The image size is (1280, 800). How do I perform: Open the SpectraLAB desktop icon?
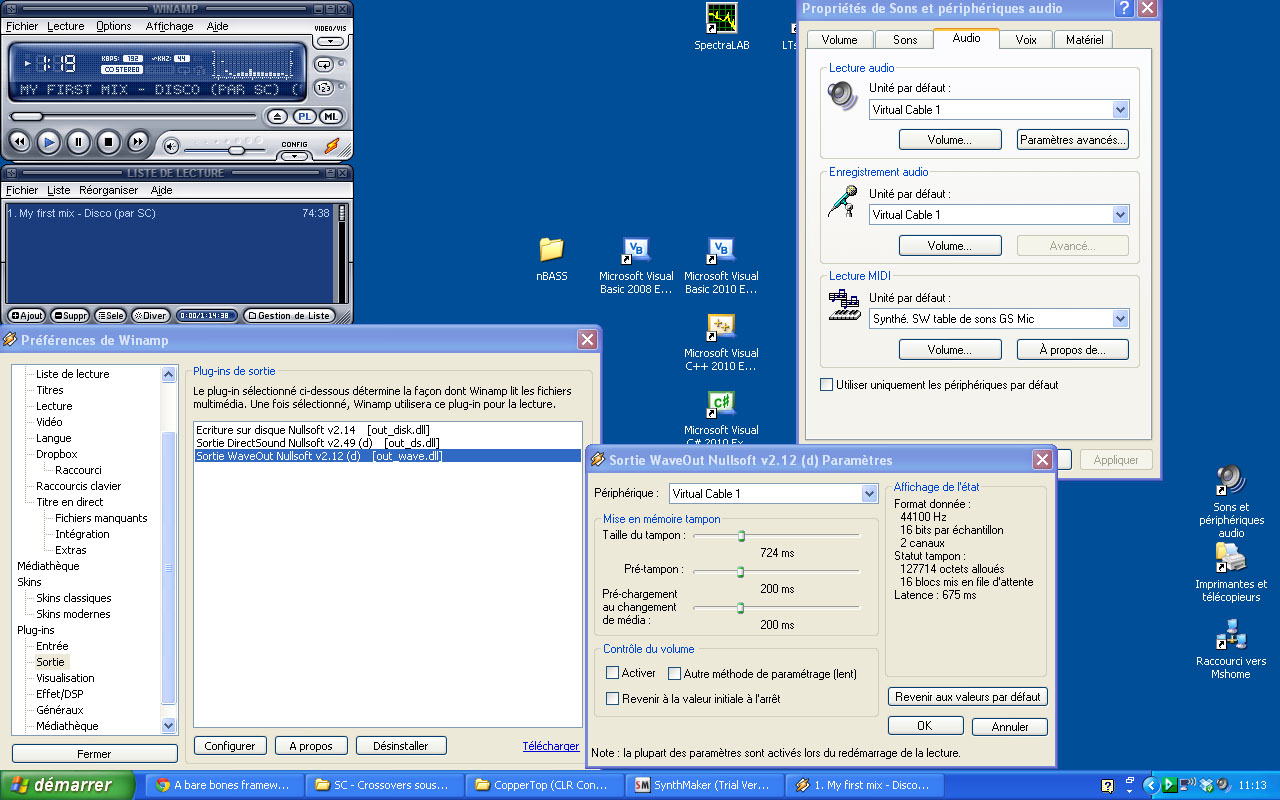[x=722, y=27]
